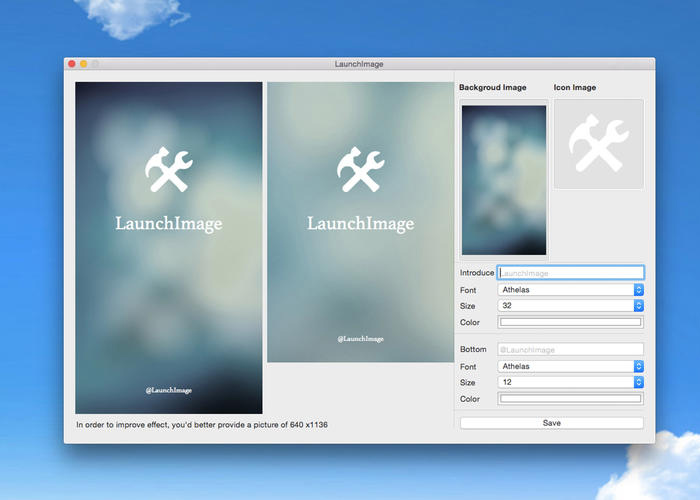Click the LaunchImage title in left preview

click(168, 224)
